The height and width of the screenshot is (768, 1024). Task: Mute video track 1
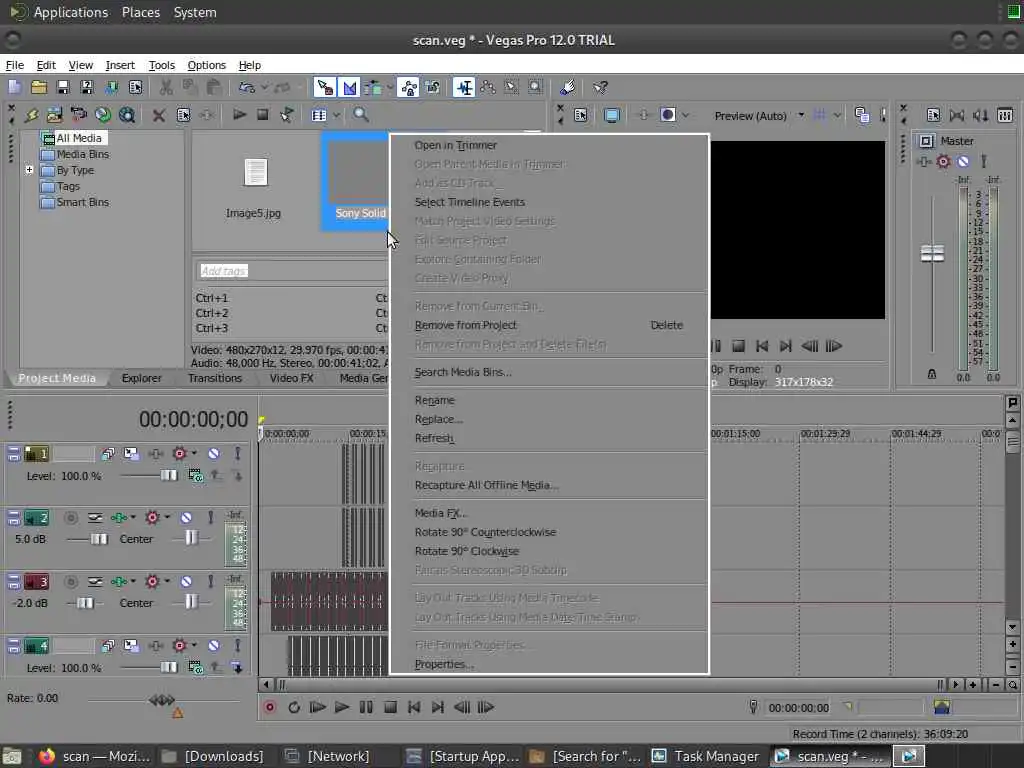click(214, 453)
